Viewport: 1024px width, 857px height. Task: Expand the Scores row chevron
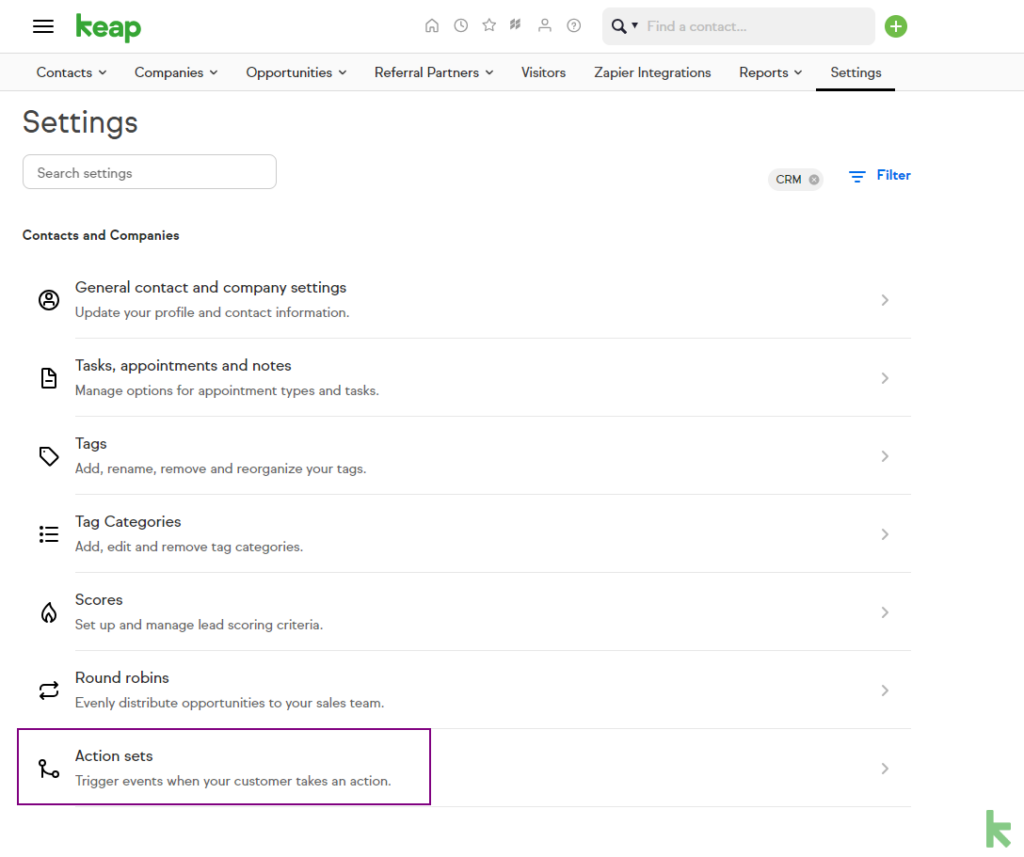885,612
